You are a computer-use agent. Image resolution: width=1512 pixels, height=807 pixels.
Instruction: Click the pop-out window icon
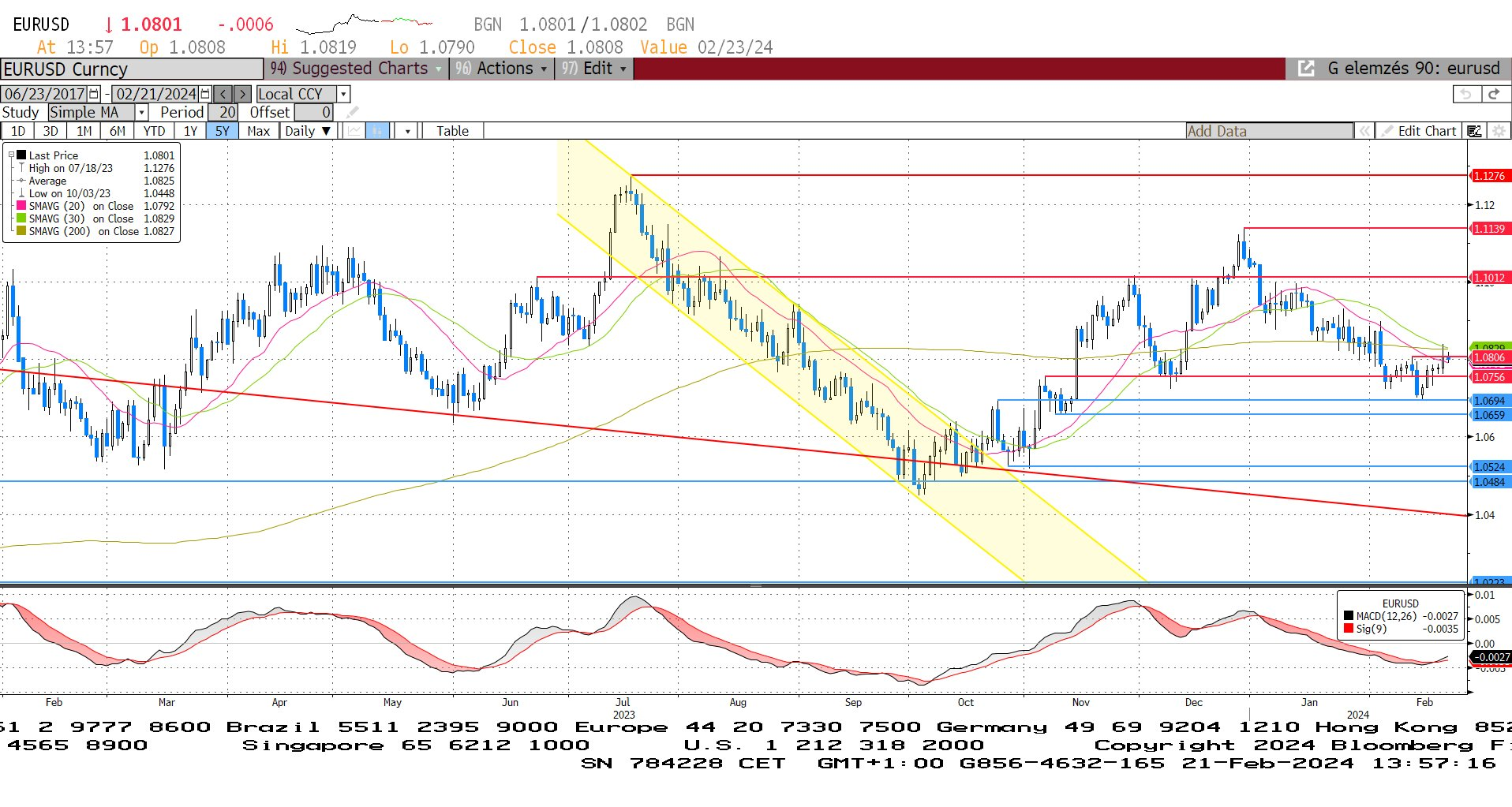pos(1306,69)
